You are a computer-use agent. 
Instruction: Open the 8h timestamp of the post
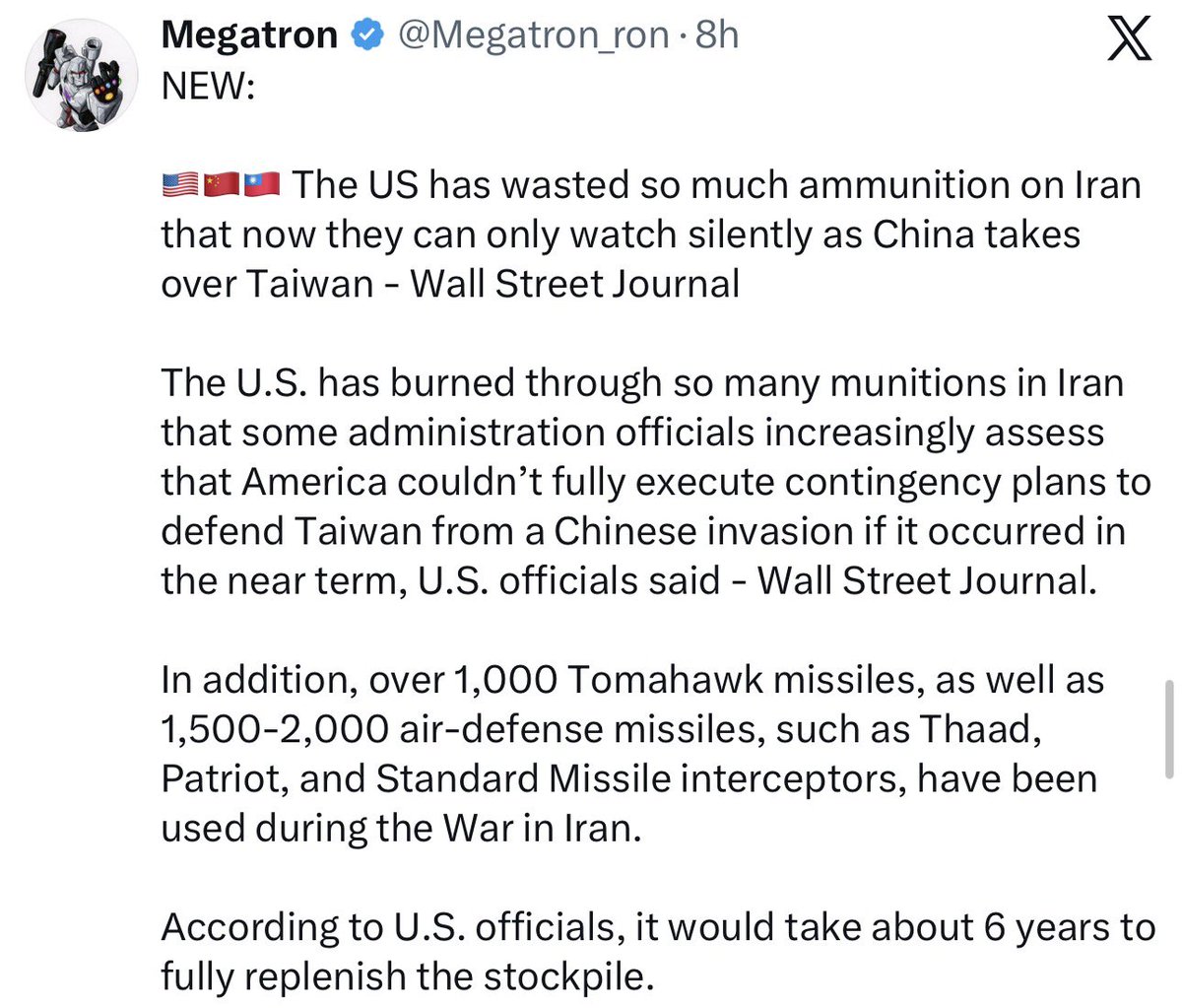(x=716, y=35)
